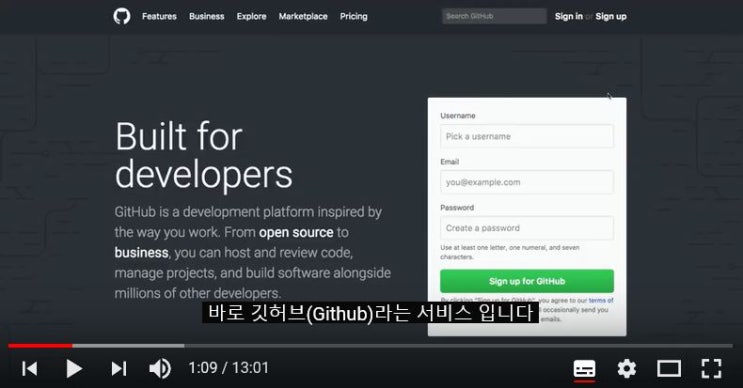The height and width of the screenshot is (388, 743).
Task: Enter full screen mode
Action: coord(711,369)
